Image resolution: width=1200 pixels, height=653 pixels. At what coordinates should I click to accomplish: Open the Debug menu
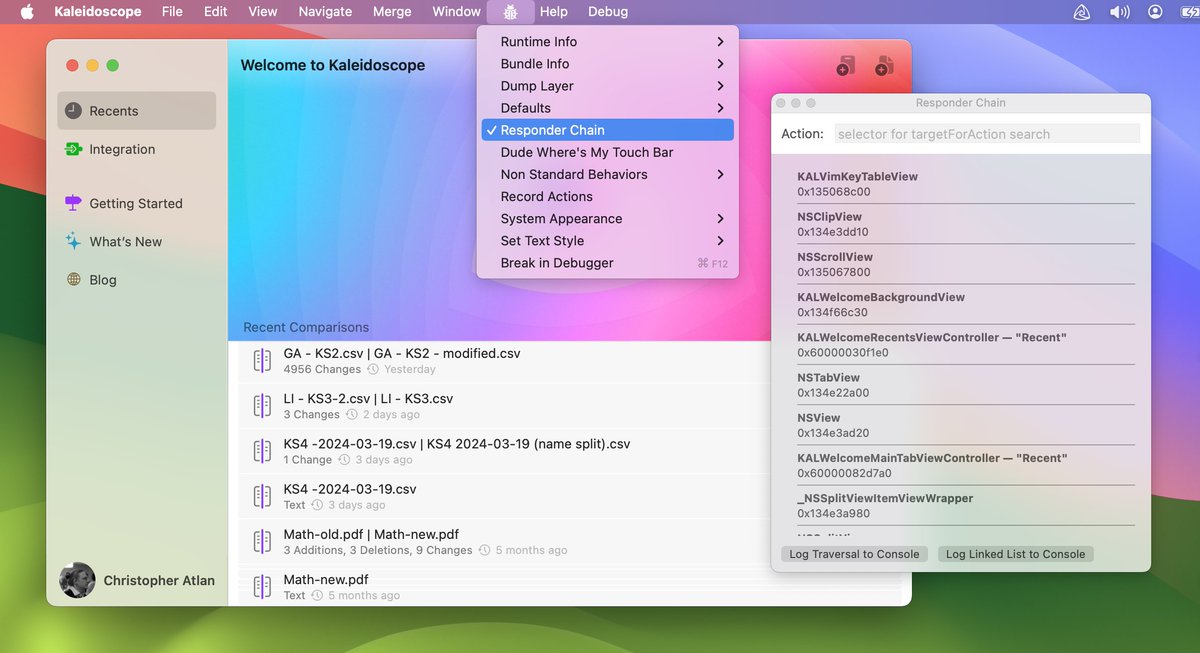click(x=608, y=12)
